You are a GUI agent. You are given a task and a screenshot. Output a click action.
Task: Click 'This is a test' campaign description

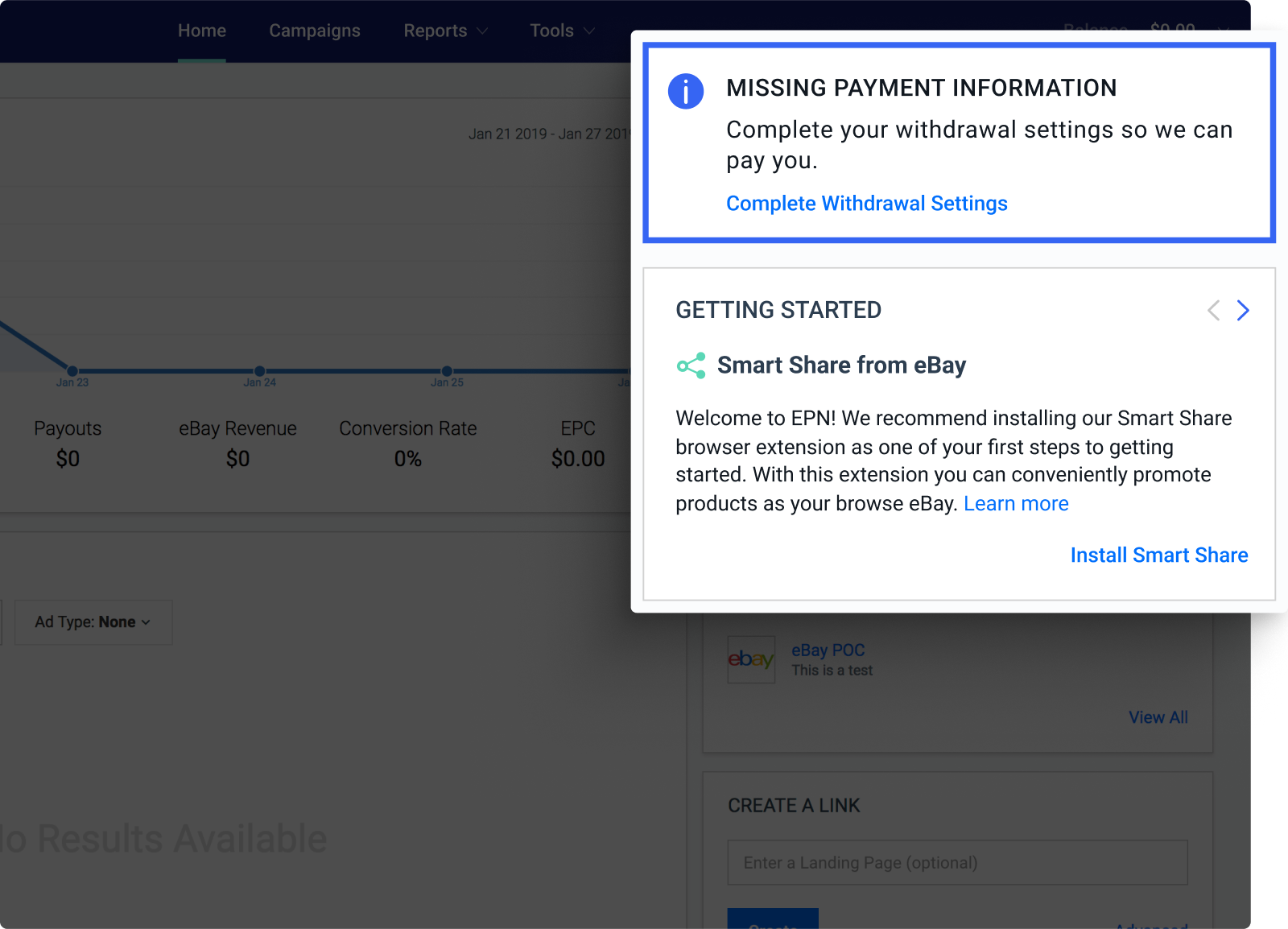832,671
